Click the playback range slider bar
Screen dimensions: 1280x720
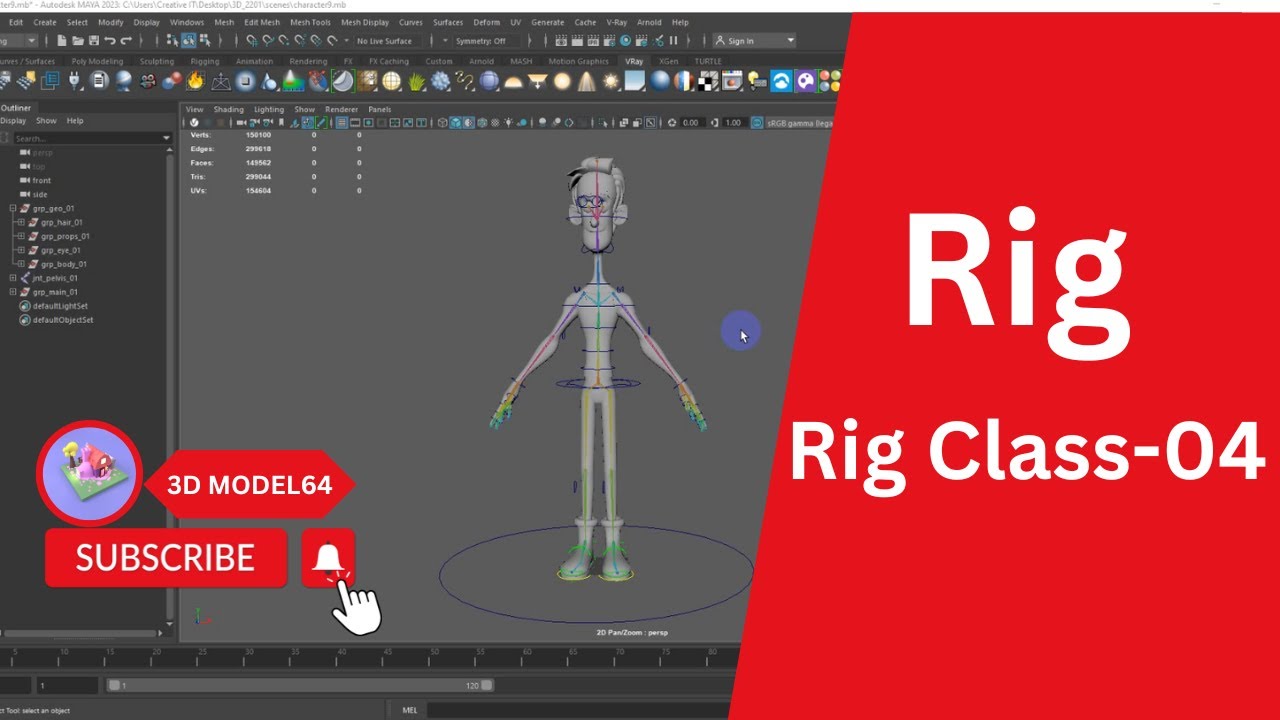click(300, 686)
